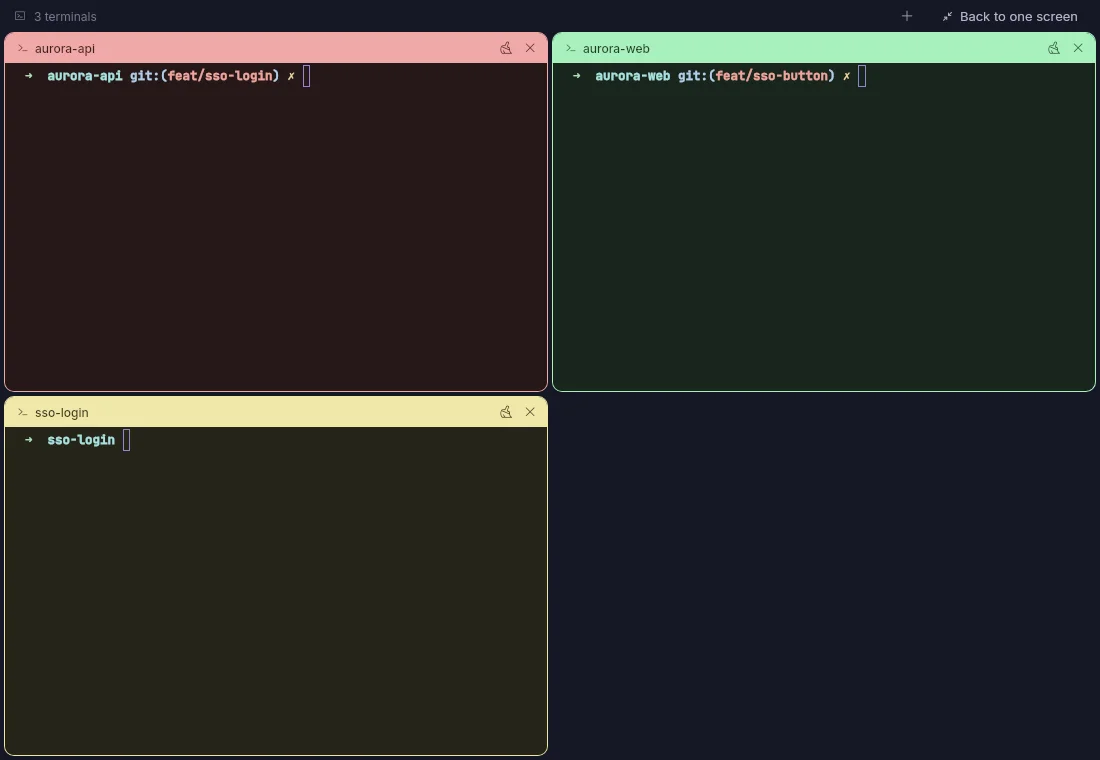Click the aurora-api directory name in prompt

click(85, 76)
